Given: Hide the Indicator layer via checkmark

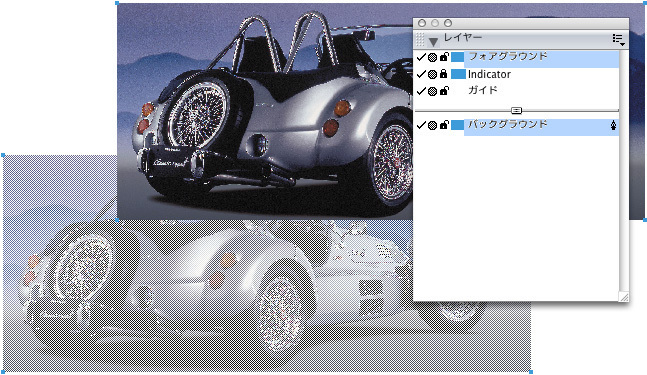Looking at the screenshot, I should point(421,74).
